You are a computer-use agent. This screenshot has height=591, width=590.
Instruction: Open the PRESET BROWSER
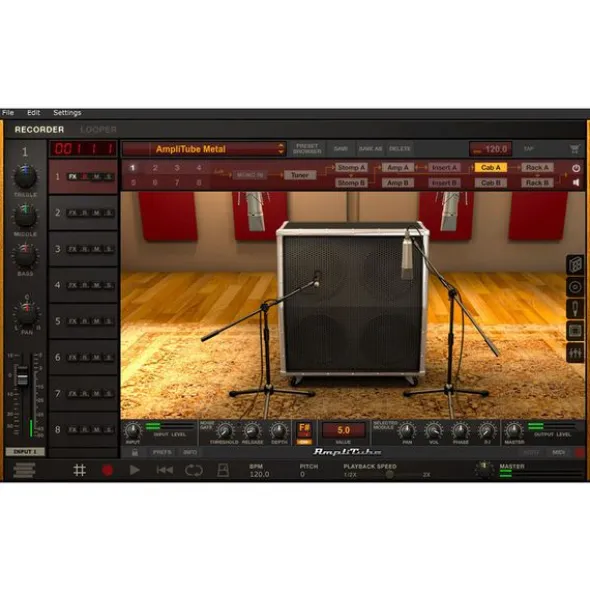[307, 149]
